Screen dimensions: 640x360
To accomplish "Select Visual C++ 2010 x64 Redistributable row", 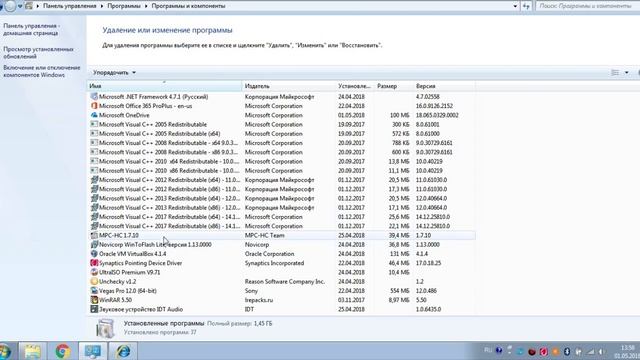I will 281,161.
